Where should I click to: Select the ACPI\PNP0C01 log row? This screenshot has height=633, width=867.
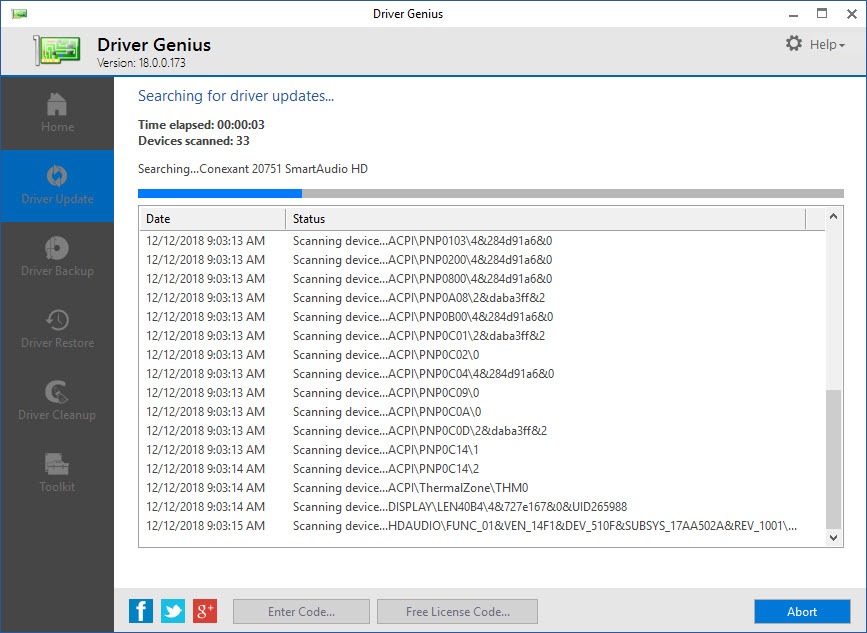[x=482, y=336]
